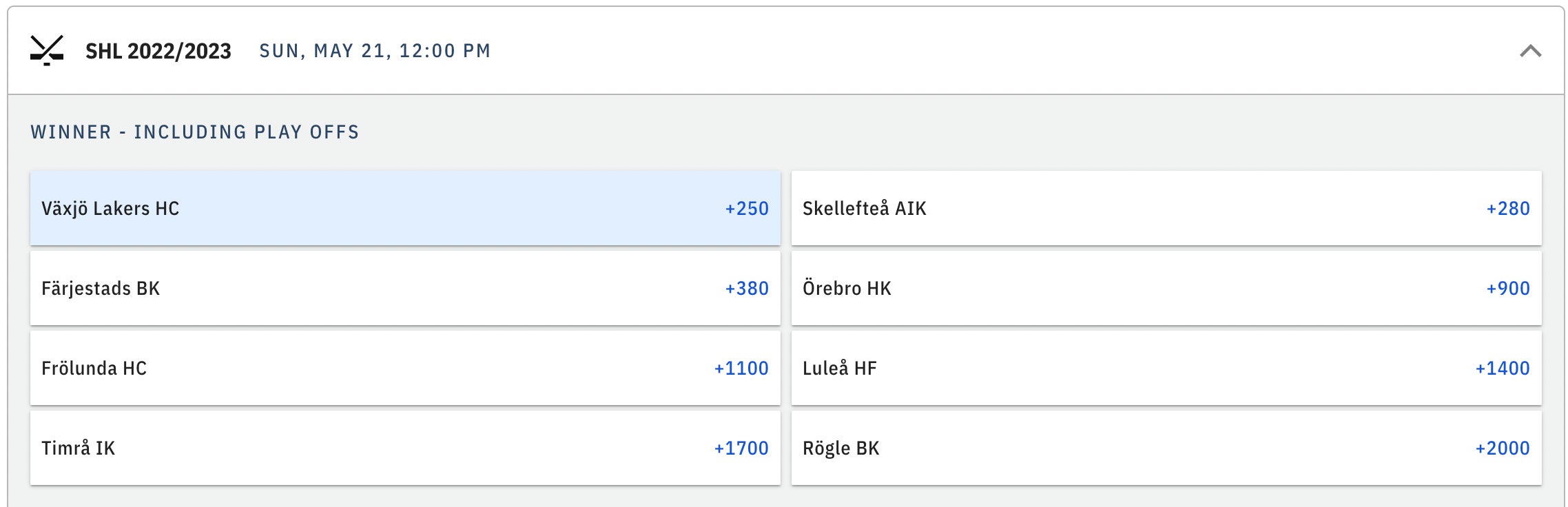Pick Färjestads BK outright winner

(405, 288)
